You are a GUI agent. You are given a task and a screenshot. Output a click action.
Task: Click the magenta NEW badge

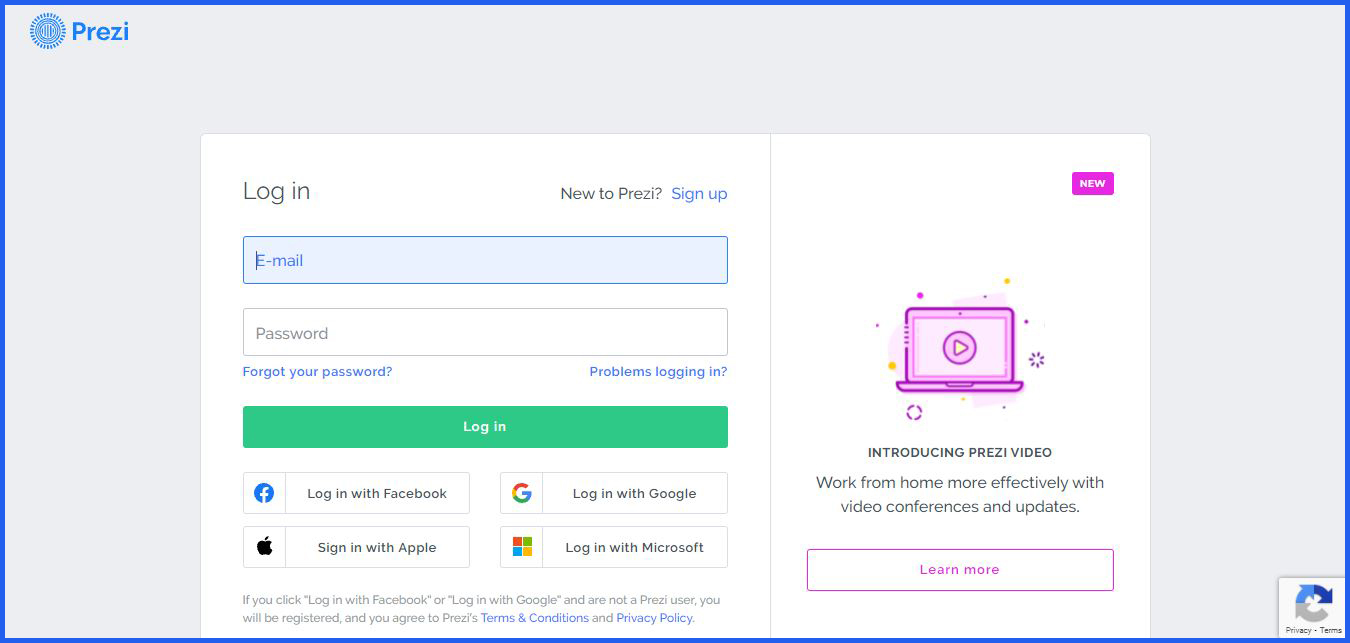1092,183
